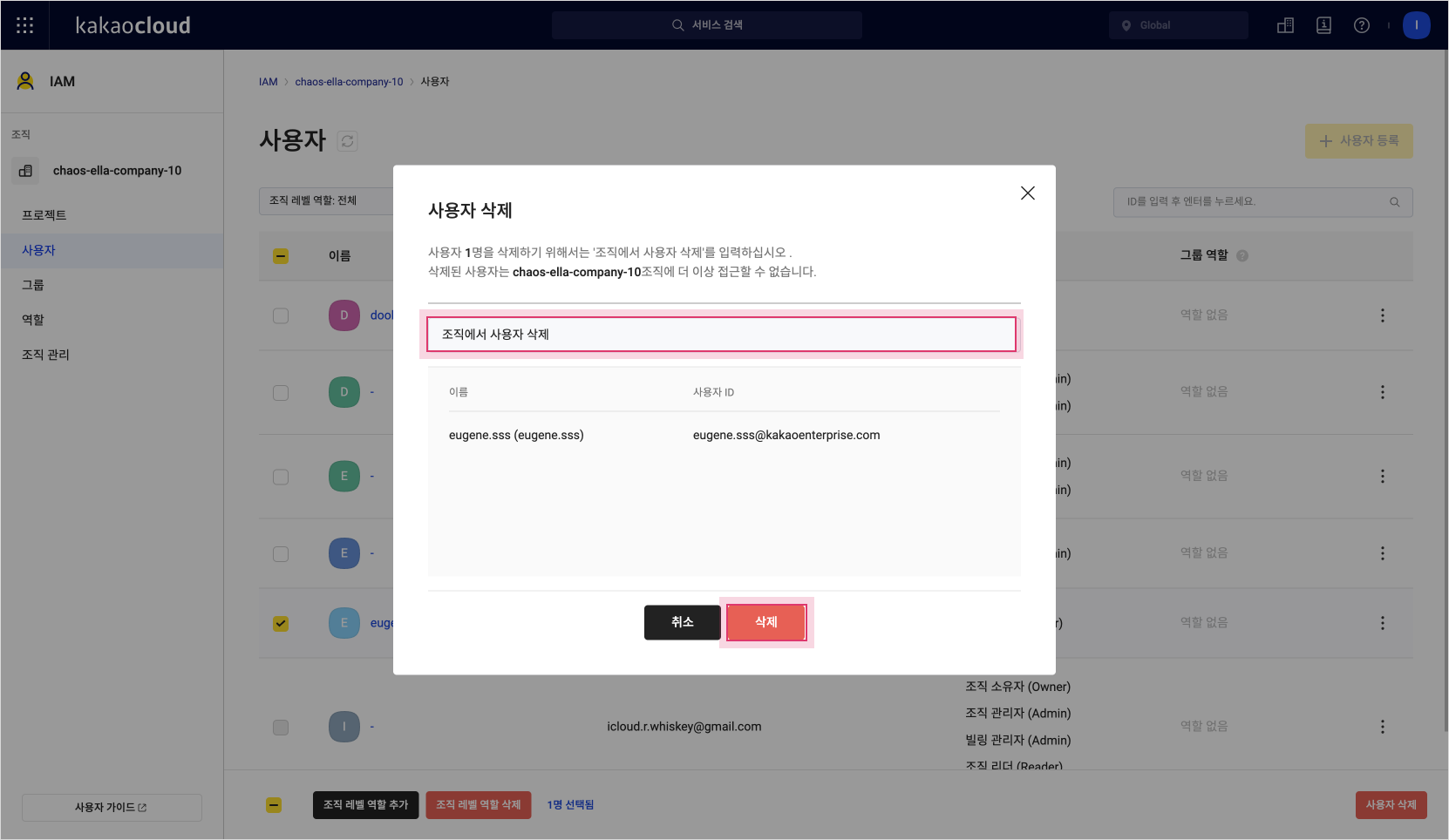
Task: Click the pink D avatar
Action: (x=344, y=315)
